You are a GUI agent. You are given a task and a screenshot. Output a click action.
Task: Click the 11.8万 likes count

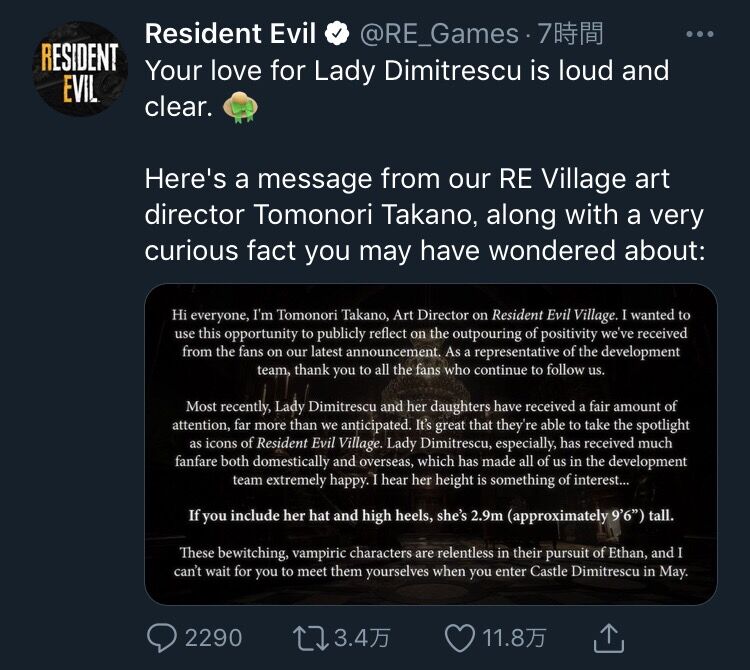(x=514, y=638)
